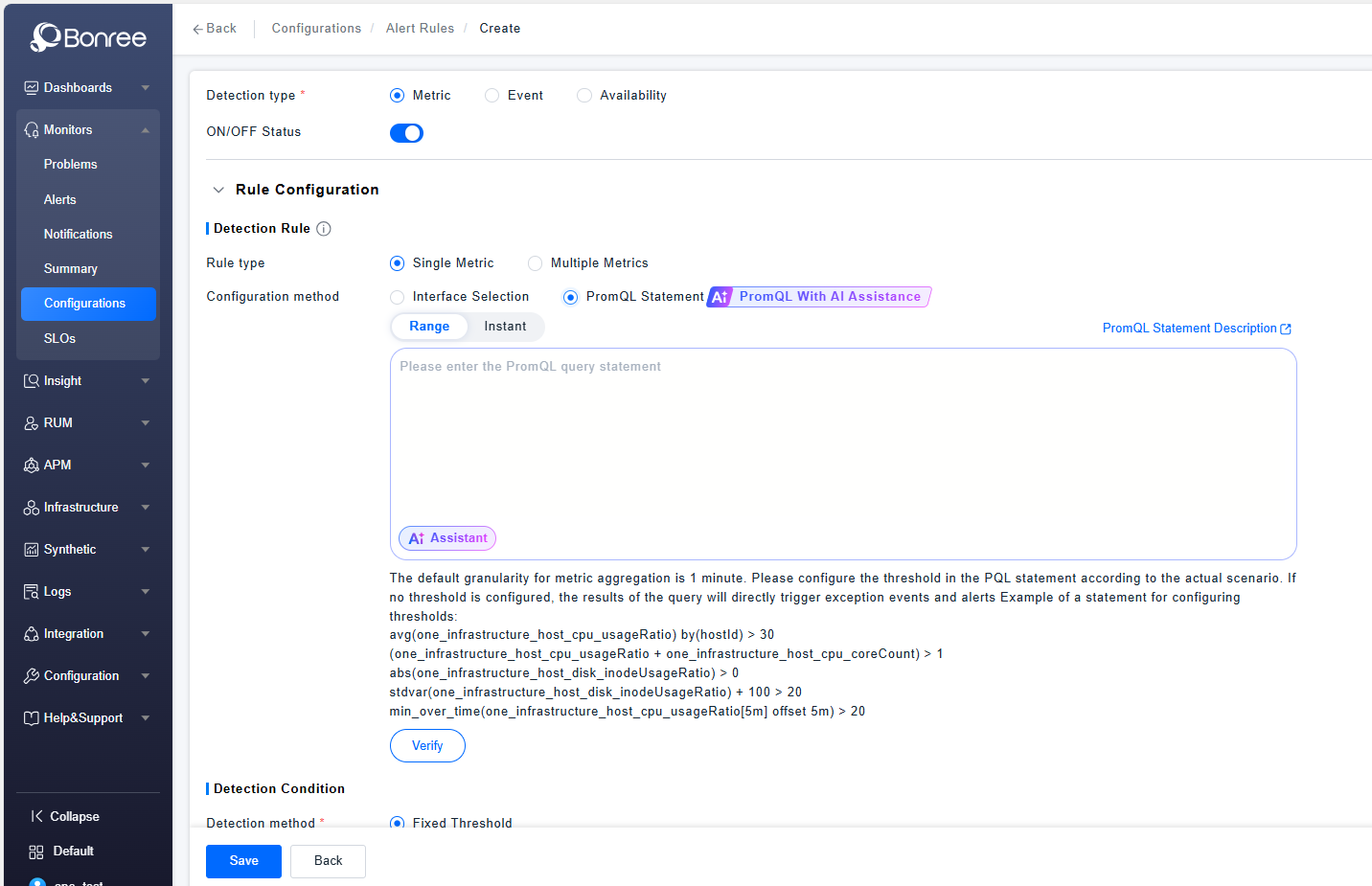Expand the Dashboards menu arrow
The image size is (1372, 886).
pyautogui.click(x=146, y=88)
